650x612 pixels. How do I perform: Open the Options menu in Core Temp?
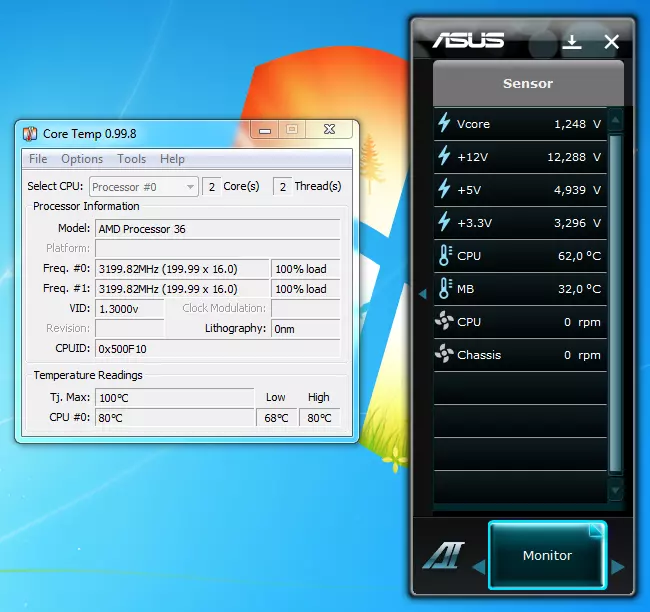(x=82, y=159)
